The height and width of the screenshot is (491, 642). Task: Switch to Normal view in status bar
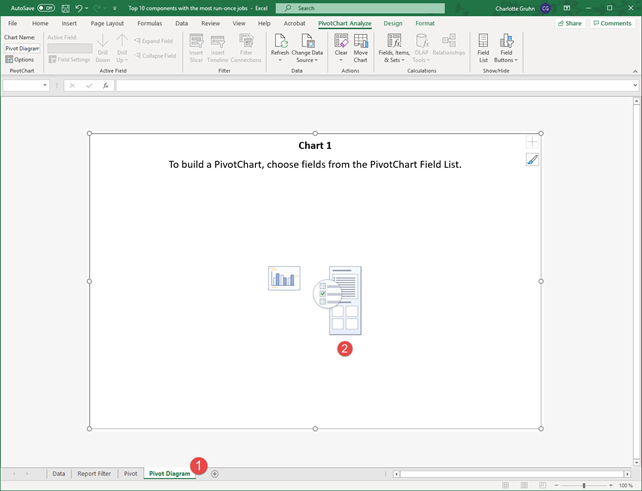click(506, 485)
